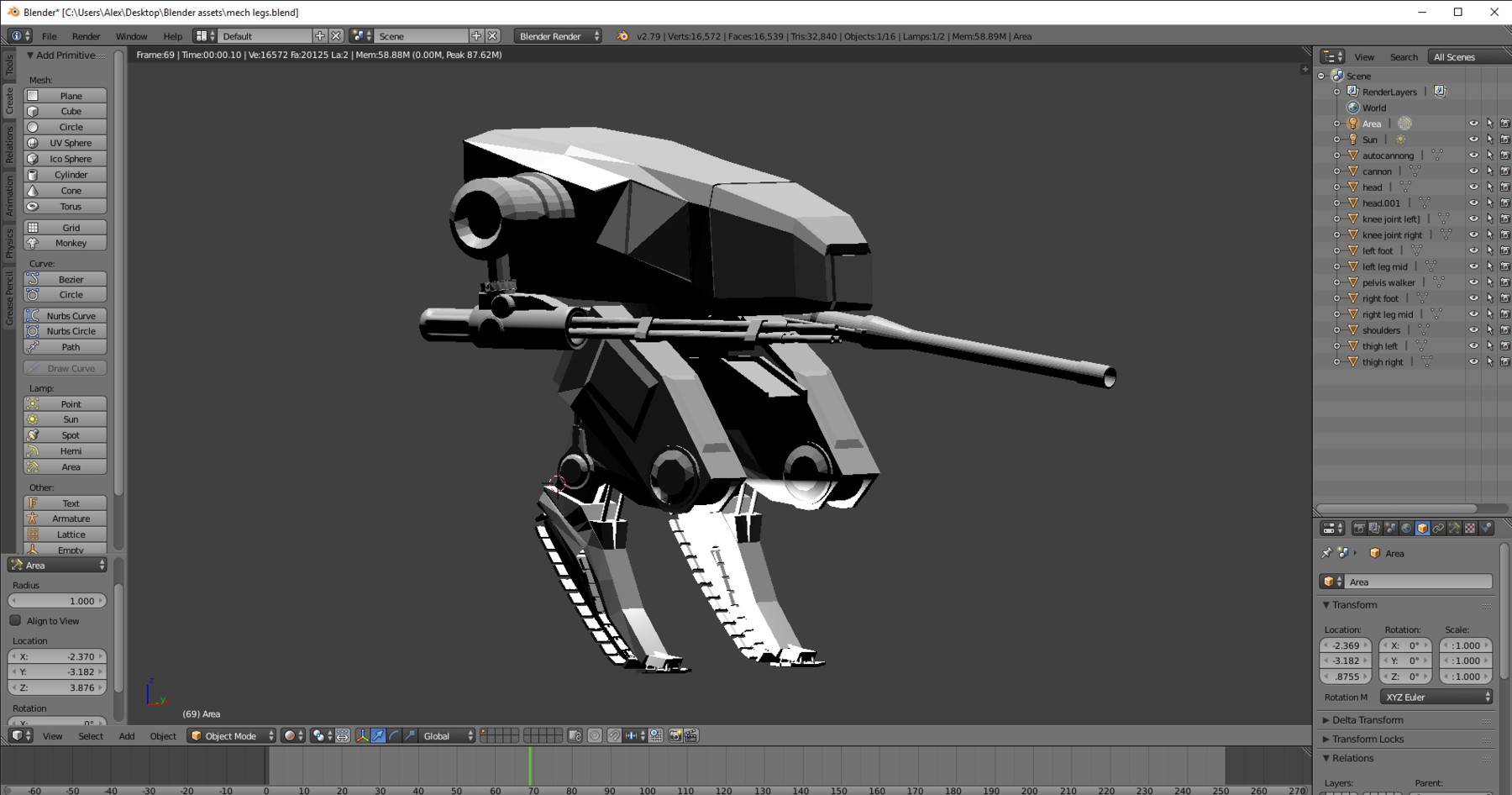Open the Constraints chain-link properties tab
The width and height of the screenshot is (1512, 795).
1438,529
